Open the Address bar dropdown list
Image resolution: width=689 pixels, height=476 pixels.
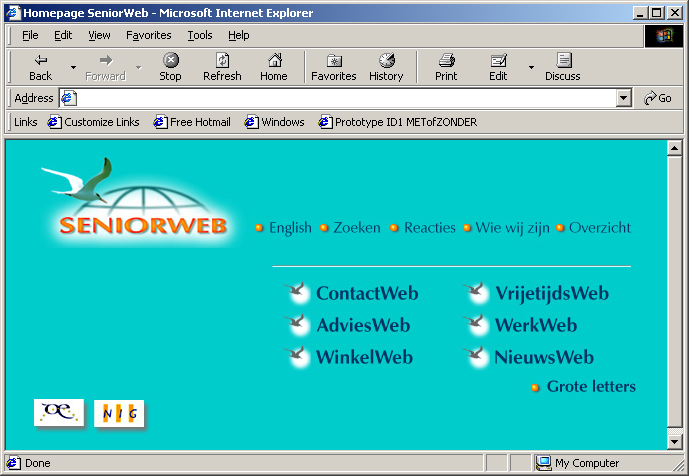pos(624,98)
